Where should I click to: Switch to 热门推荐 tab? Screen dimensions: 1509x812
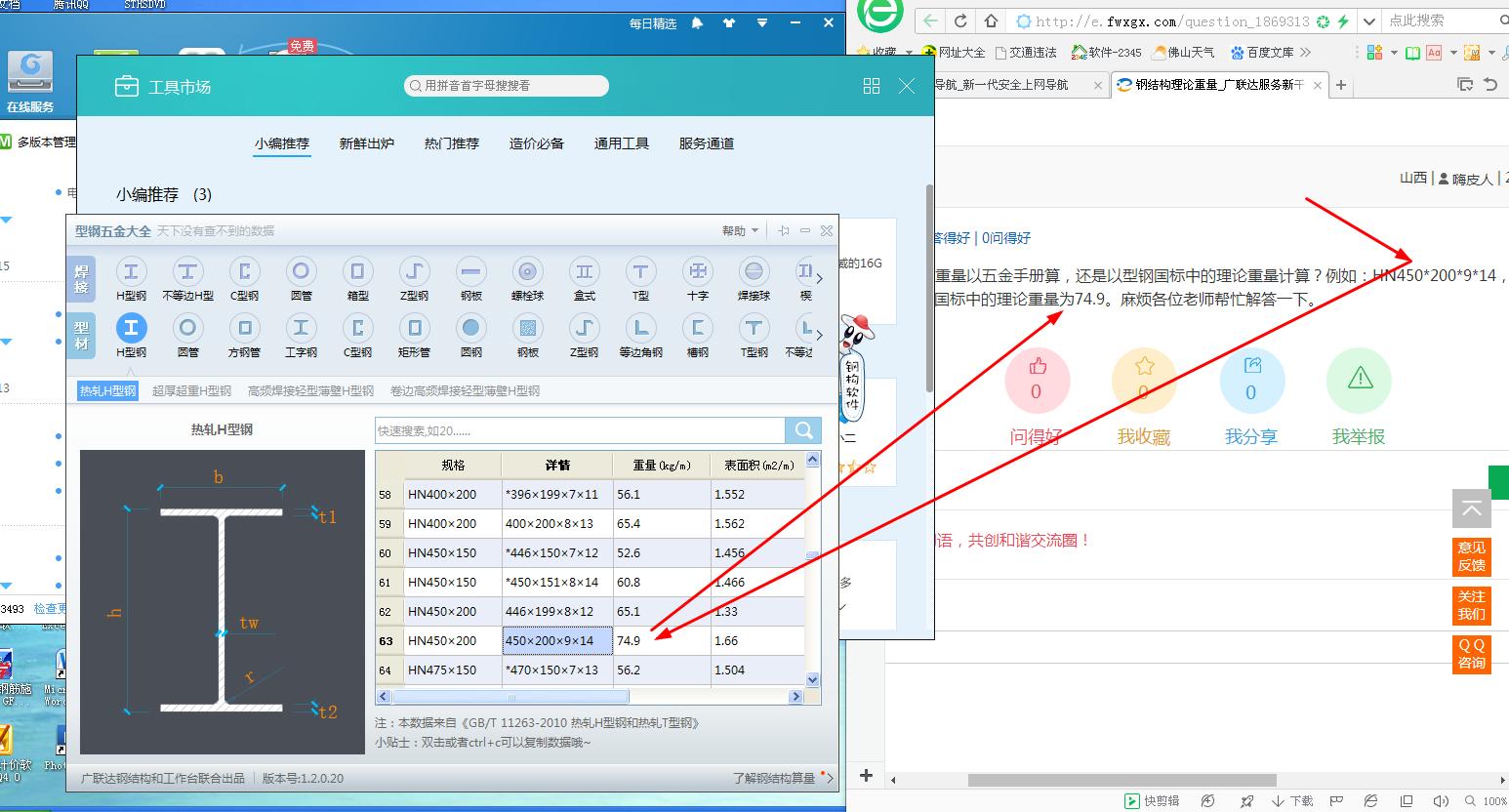451,143
